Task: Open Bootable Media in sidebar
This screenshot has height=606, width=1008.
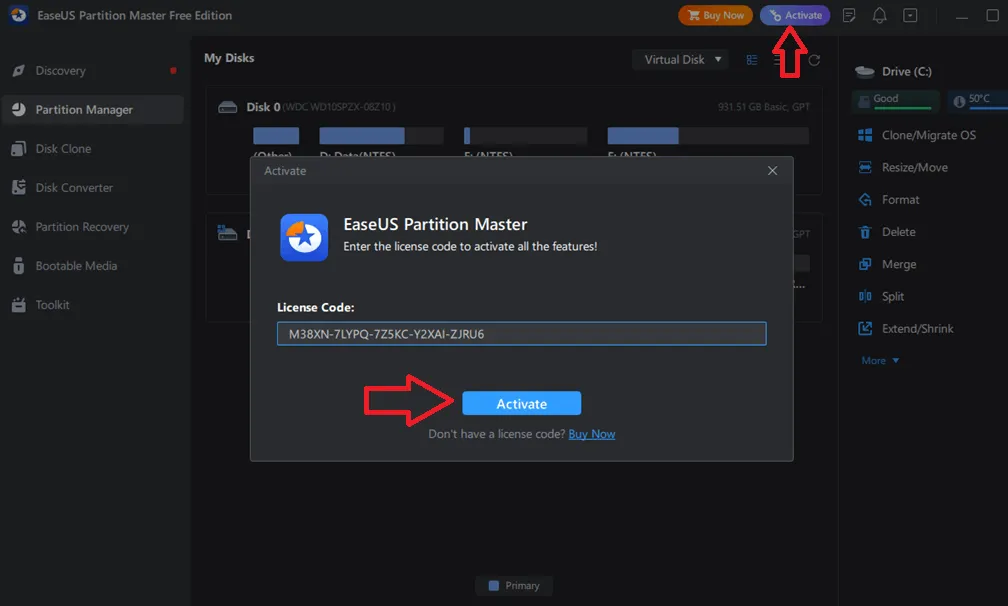Action: point(93,266)
